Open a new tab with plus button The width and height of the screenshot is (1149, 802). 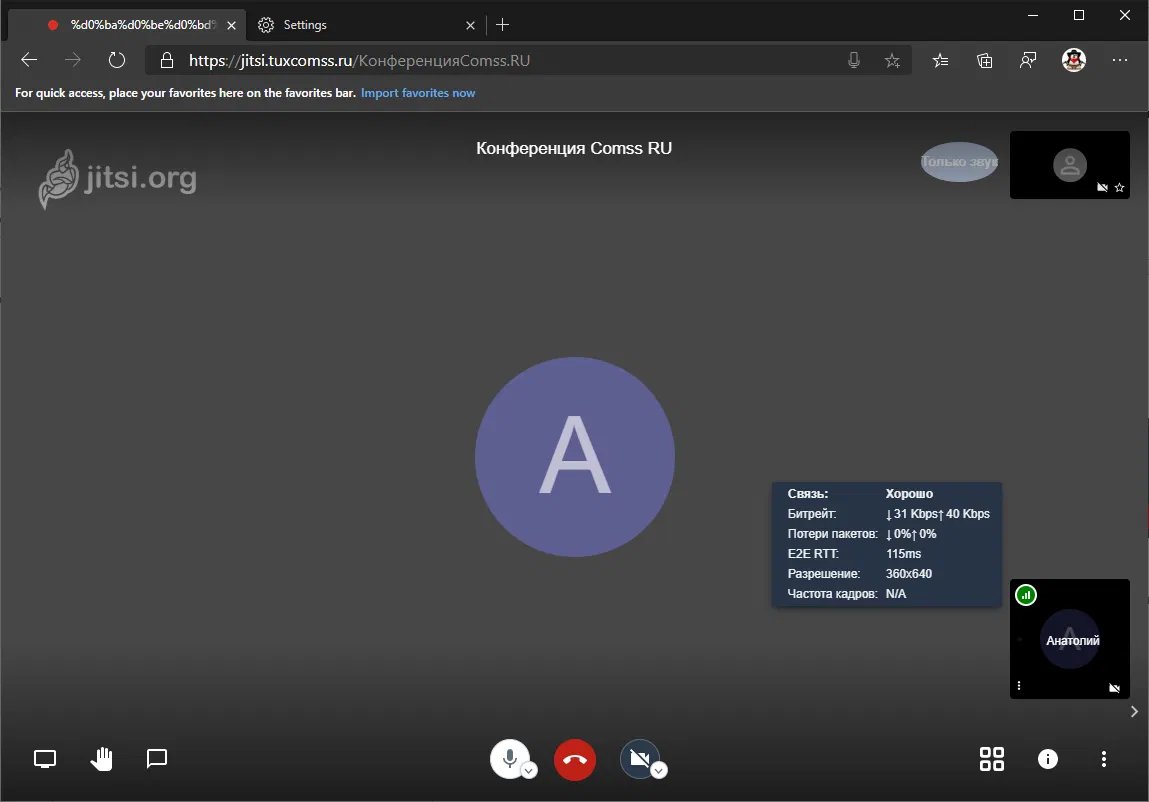tap(503, 25)
